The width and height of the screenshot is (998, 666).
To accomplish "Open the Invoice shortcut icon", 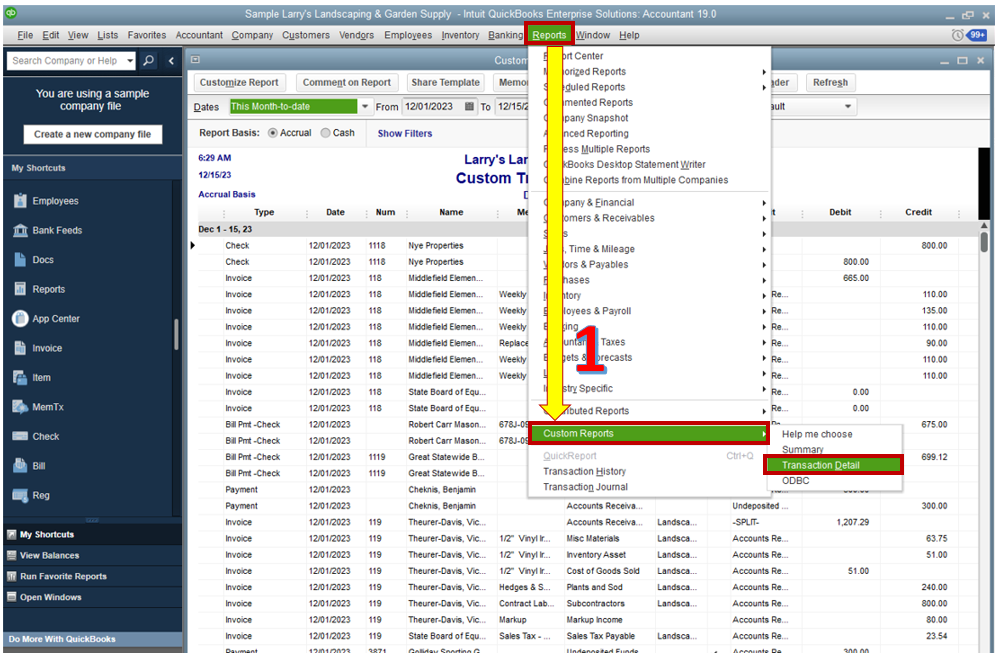I will [20, 348].
